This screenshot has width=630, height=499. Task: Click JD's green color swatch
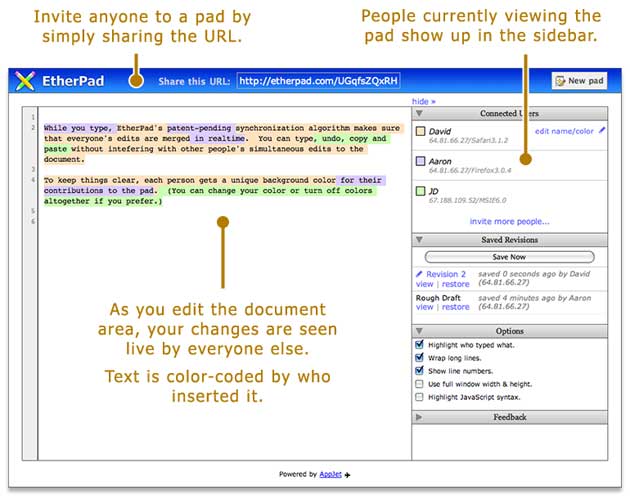point(420,191)
